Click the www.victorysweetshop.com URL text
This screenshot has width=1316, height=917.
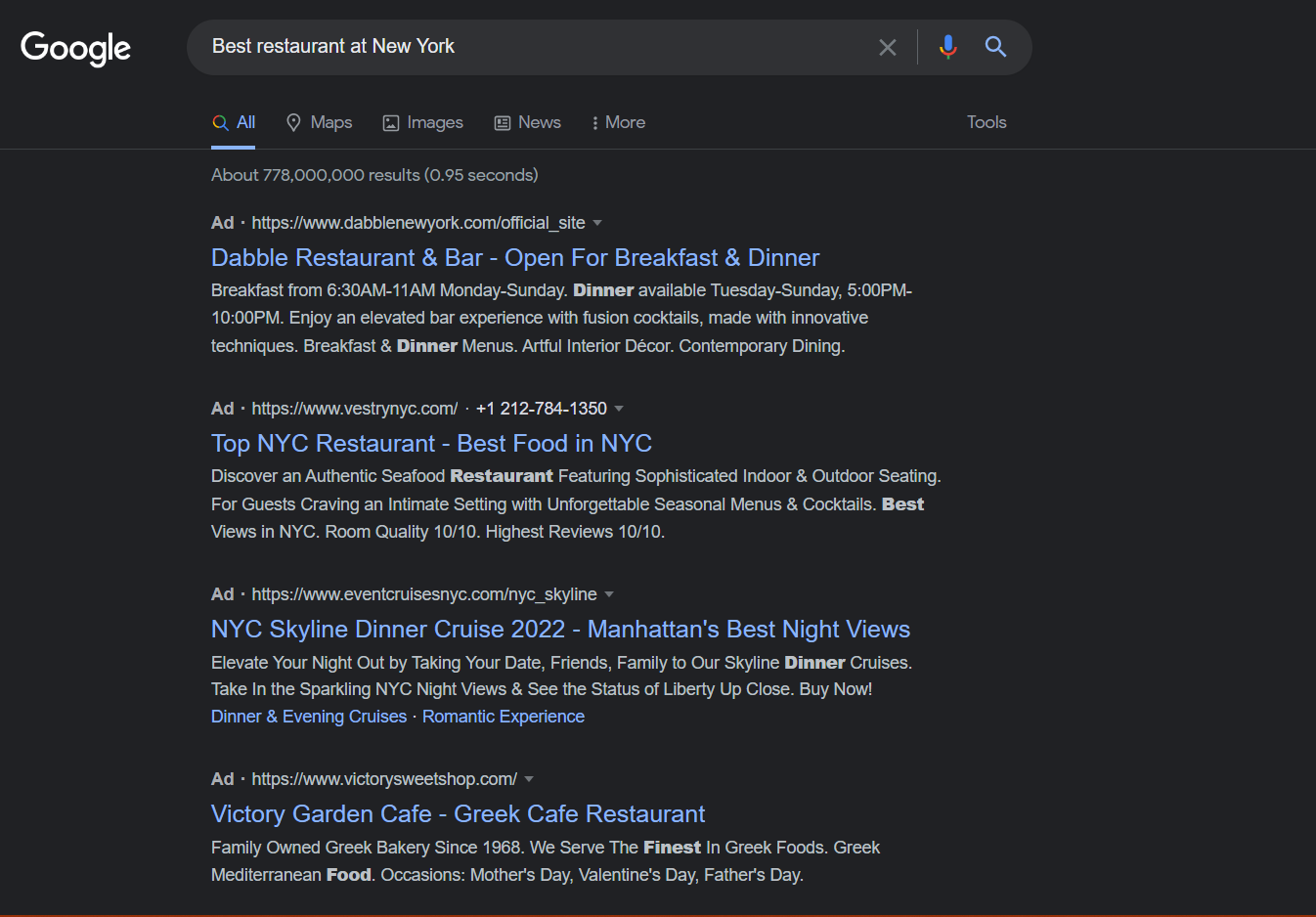[384, 779]
